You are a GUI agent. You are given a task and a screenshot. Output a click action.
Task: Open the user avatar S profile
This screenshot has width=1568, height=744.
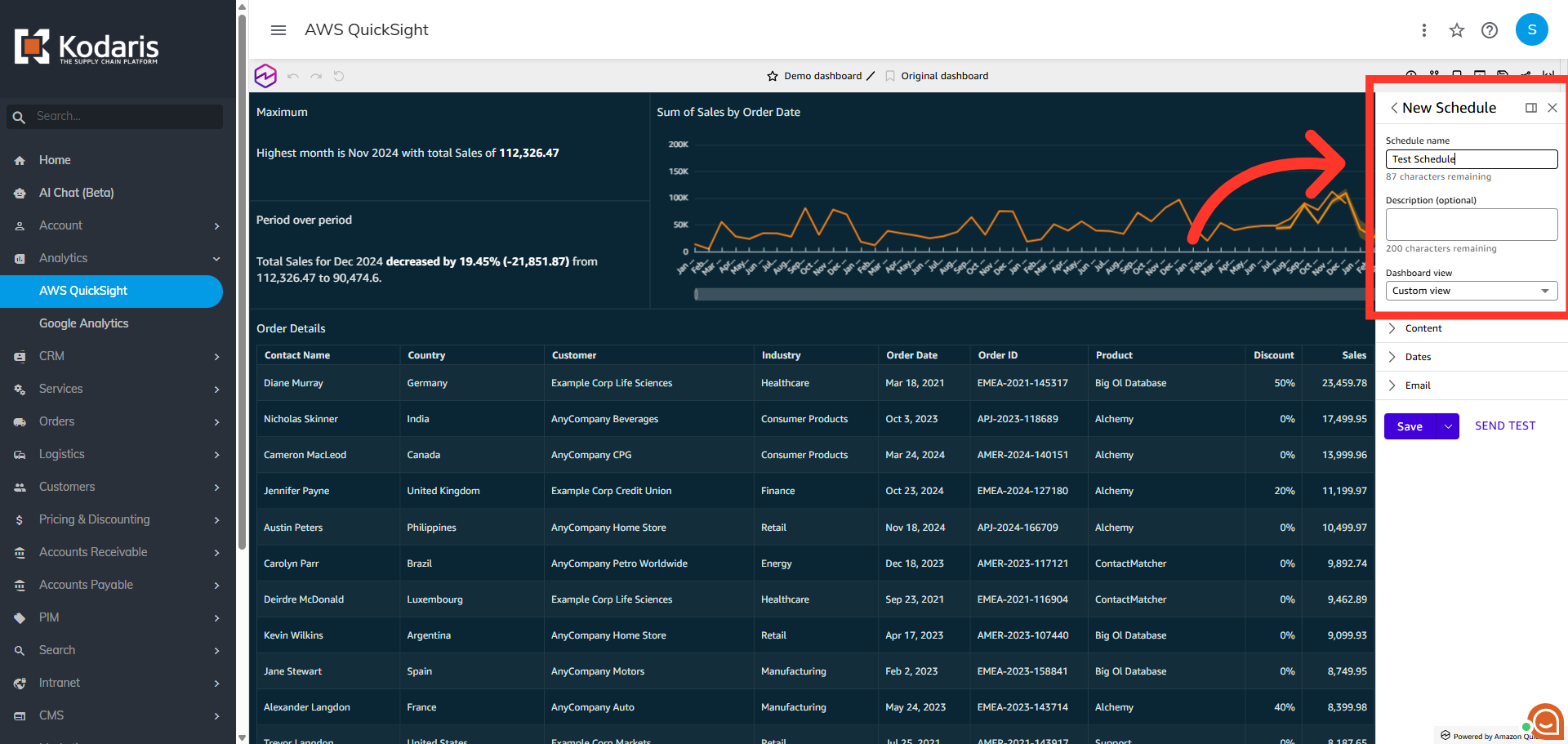coord(1532,29)
